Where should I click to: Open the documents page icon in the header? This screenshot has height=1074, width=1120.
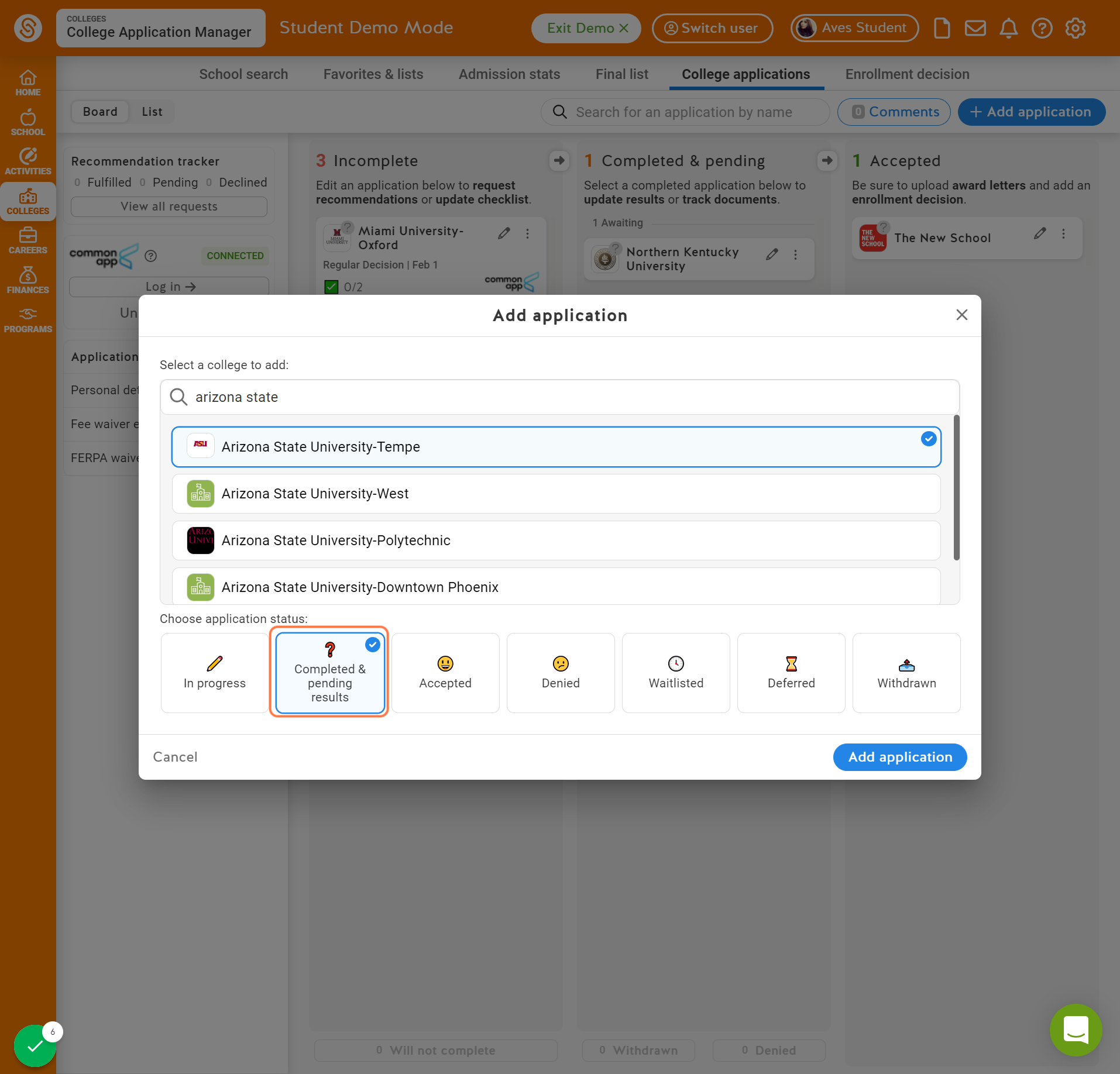coord(942,28)
